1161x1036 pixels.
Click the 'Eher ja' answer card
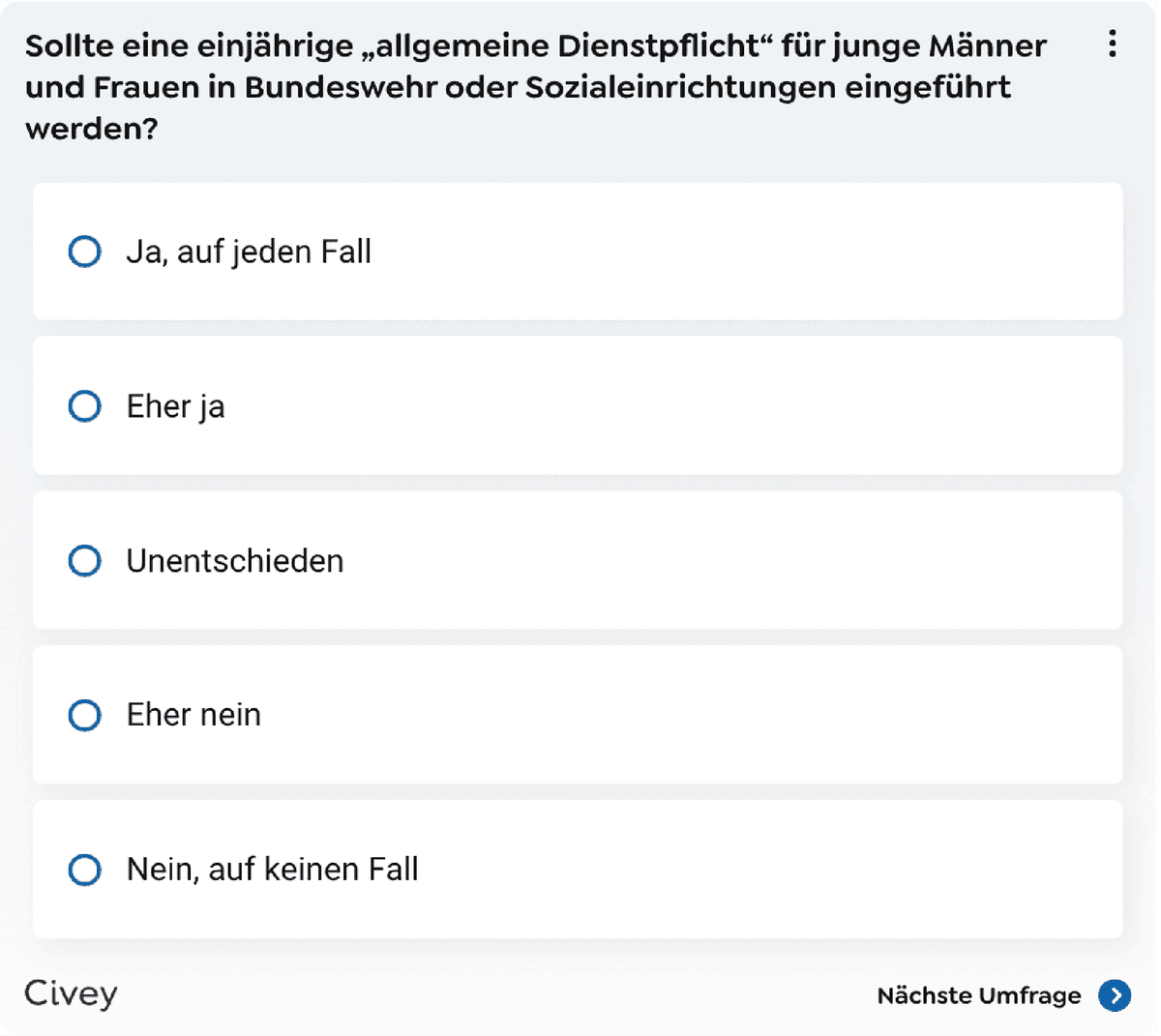click(x=580, y=406)
